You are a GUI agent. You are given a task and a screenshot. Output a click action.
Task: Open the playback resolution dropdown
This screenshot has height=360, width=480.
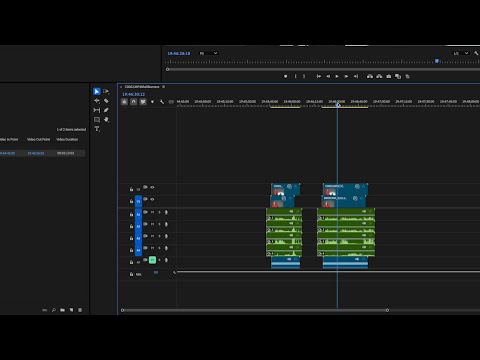click(461, 53)
